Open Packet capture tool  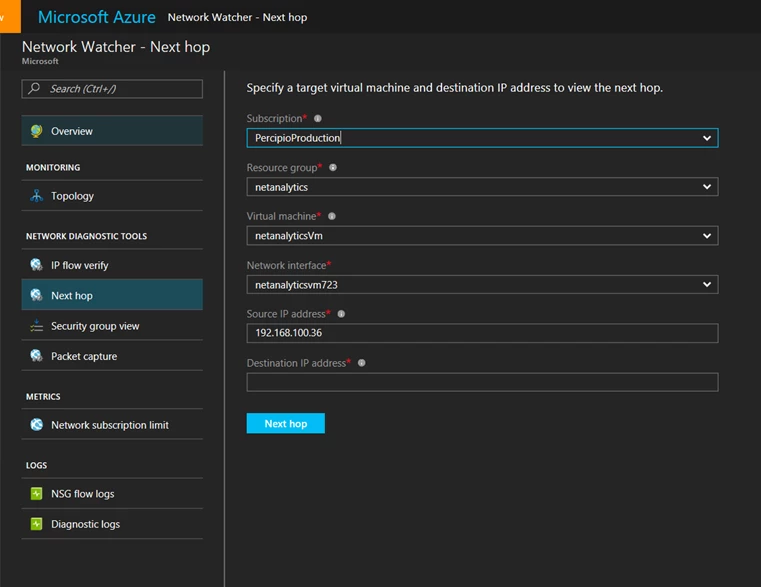pyautogui.click(x=112, y=355)
